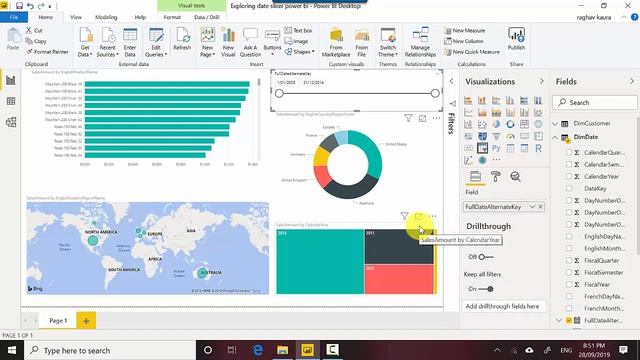
Task: Tick the FiscalSemester field checkbox
Action: click(569, 272)
